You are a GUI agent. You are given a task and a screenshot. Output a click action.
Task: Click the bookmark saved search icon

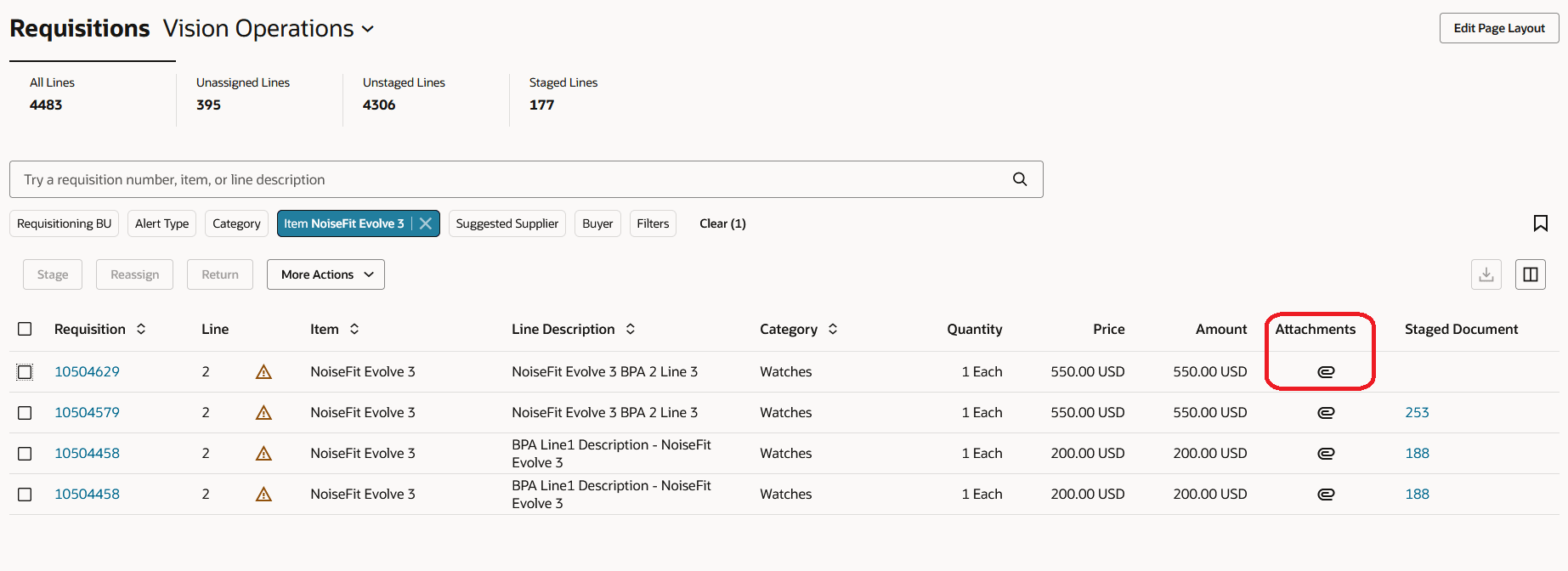click(x=1540, y=223)
